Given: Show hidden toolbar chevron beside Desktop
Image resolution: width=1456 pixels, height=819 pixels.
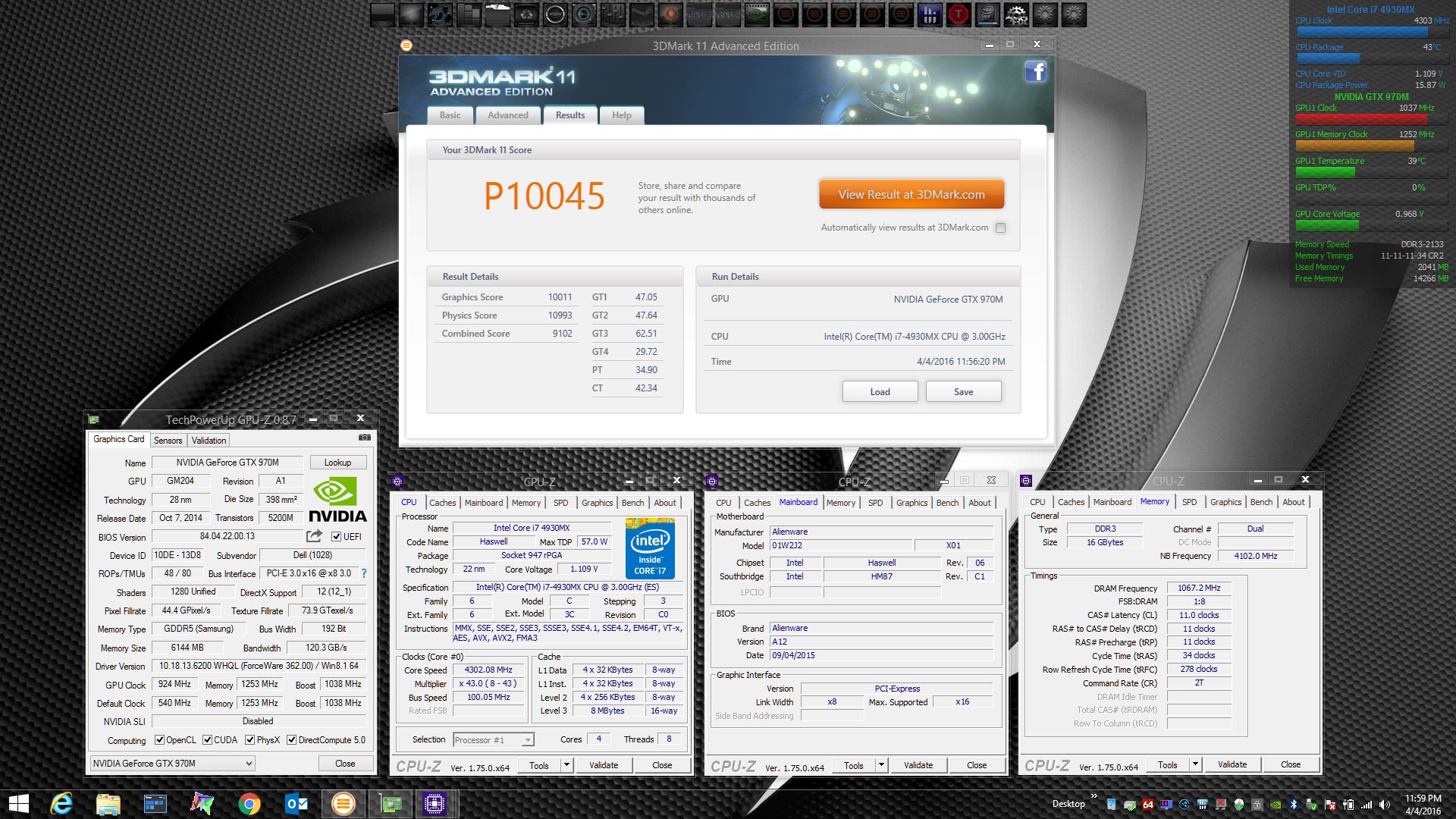Looking at the screenshot, I should coord(1094,796).
